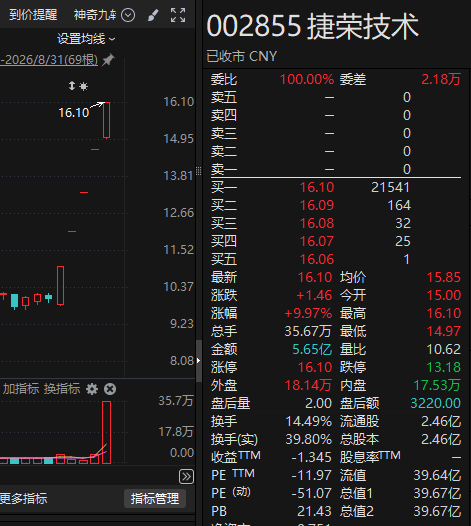Click the PE TTM value -11.97
The height and width of the screenshot is (526, 471).
pos(311,475)
